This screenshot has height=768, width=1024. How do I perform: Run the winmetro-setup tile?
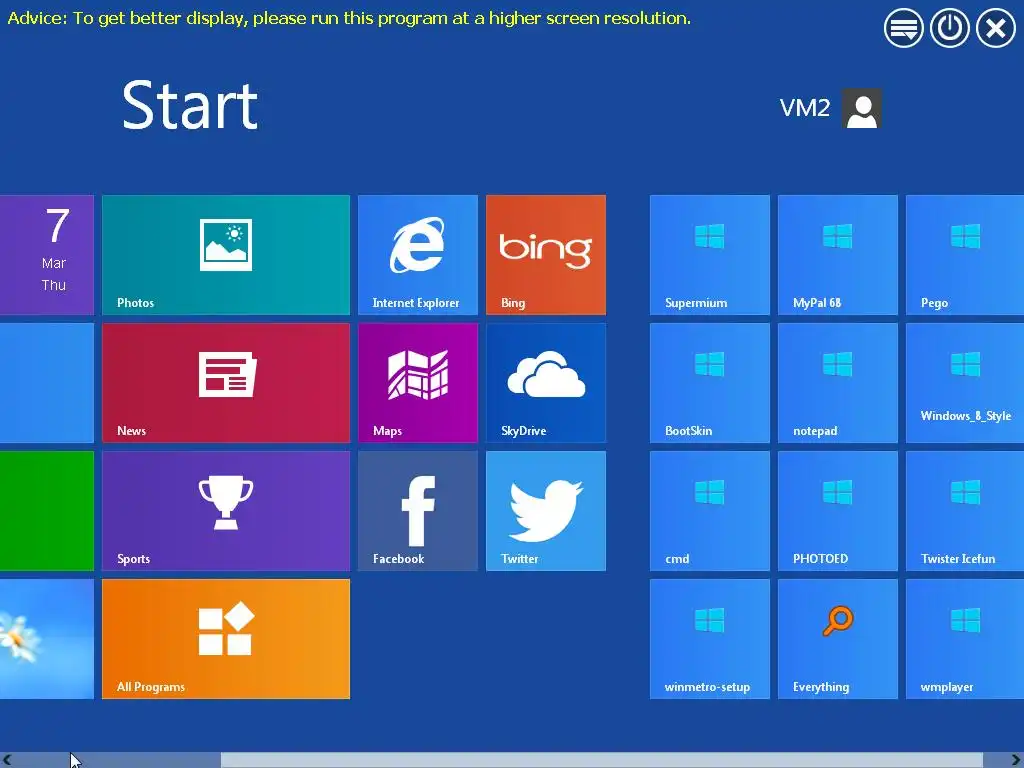click(x=710, y=639)
